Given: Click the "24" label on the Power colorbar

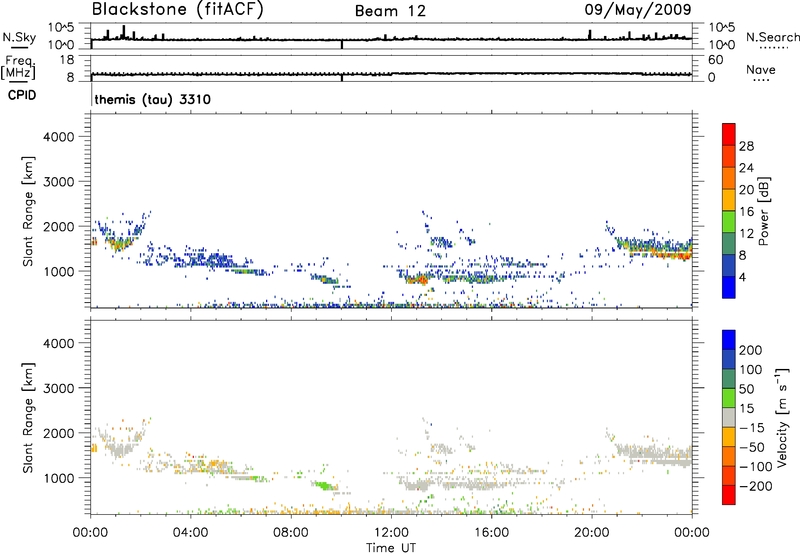Looking at the screenshot, I should point(746,168).
